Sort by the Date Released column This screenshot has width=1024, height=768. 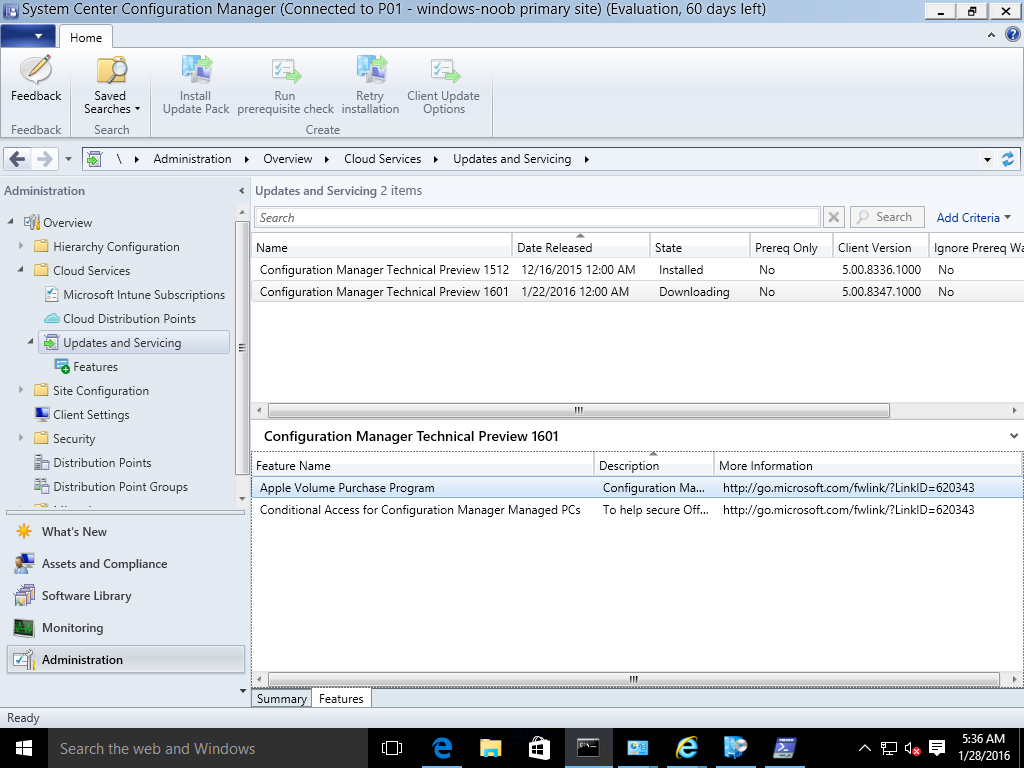pyautogui.click(x=581, y=246)
